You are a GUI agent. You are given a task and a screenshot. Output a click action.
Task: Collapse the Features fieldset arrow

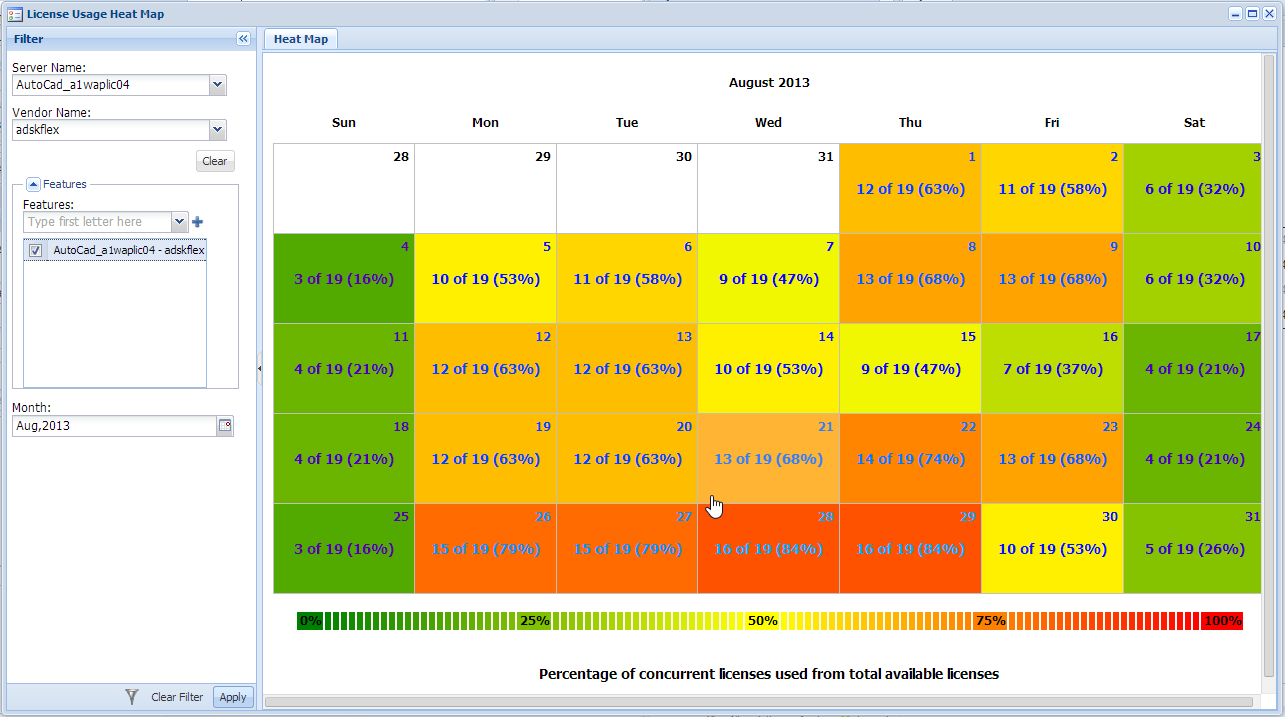(33, 184)
